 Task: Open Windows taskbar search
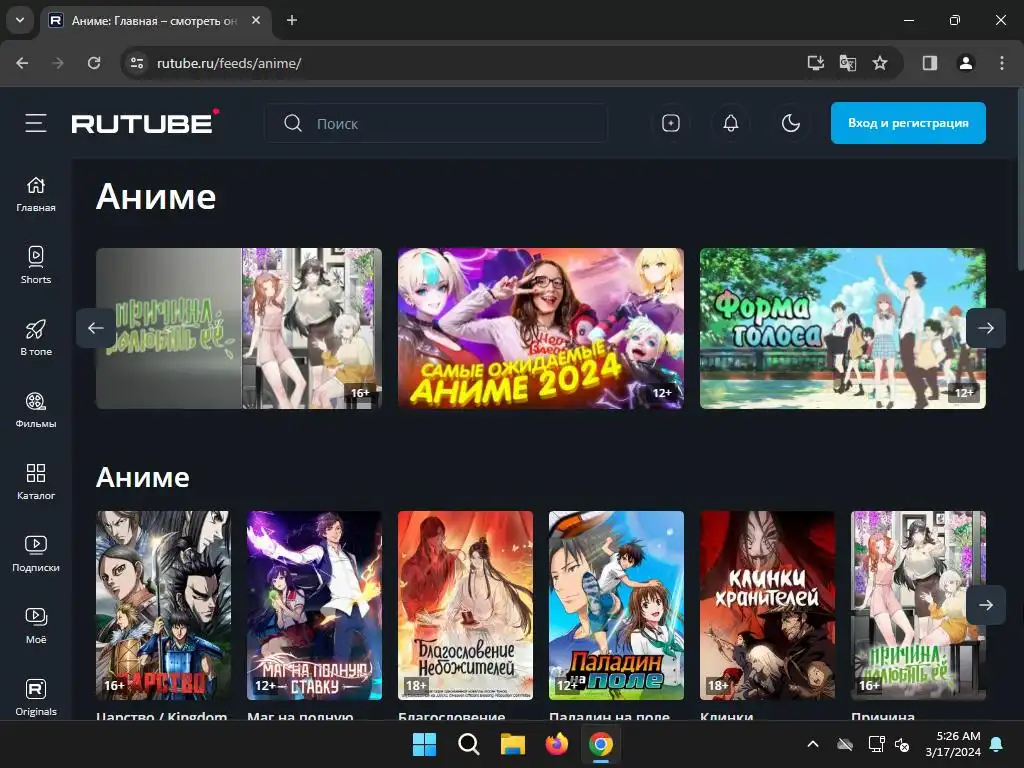468,744
